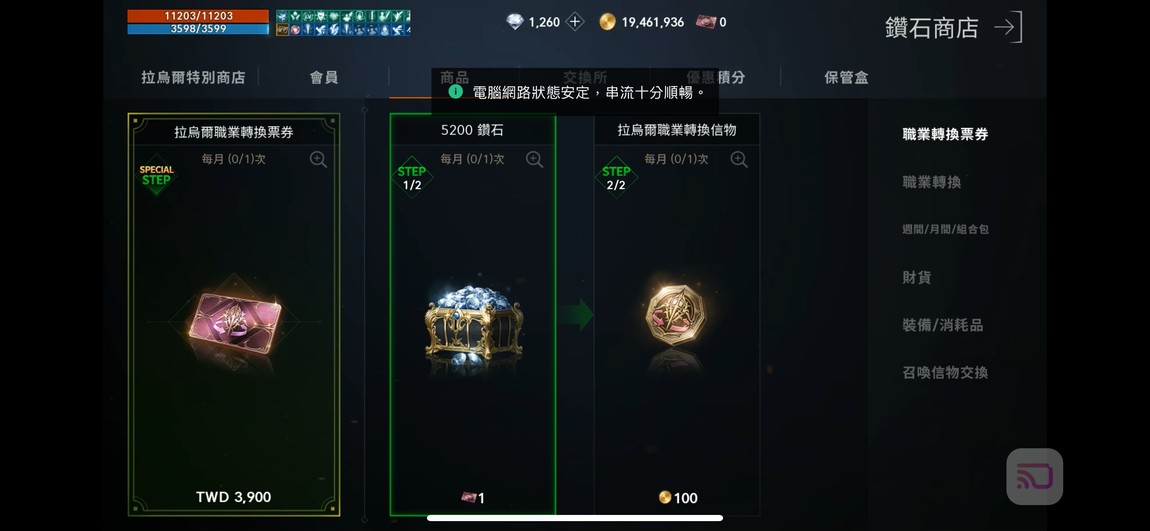This screenshot has width=1150, height=531.
Task: Open the 財貨 category
Action: point(916,277)
